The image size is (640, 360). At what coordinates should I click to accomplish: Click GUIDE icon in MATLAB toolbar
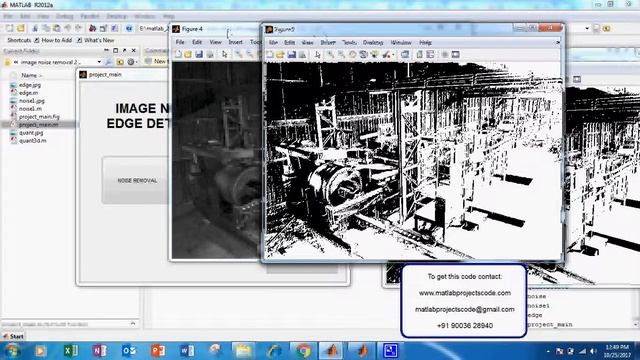pyautogui.click(x=103, y=28)
